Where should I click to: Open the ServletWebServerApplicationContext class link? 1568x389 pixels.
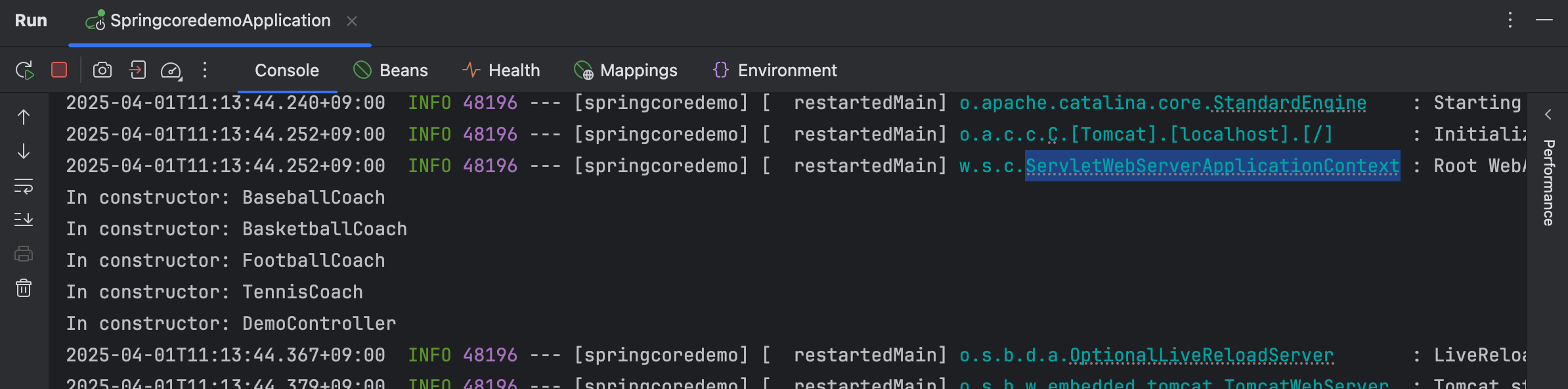[1212, 166]
